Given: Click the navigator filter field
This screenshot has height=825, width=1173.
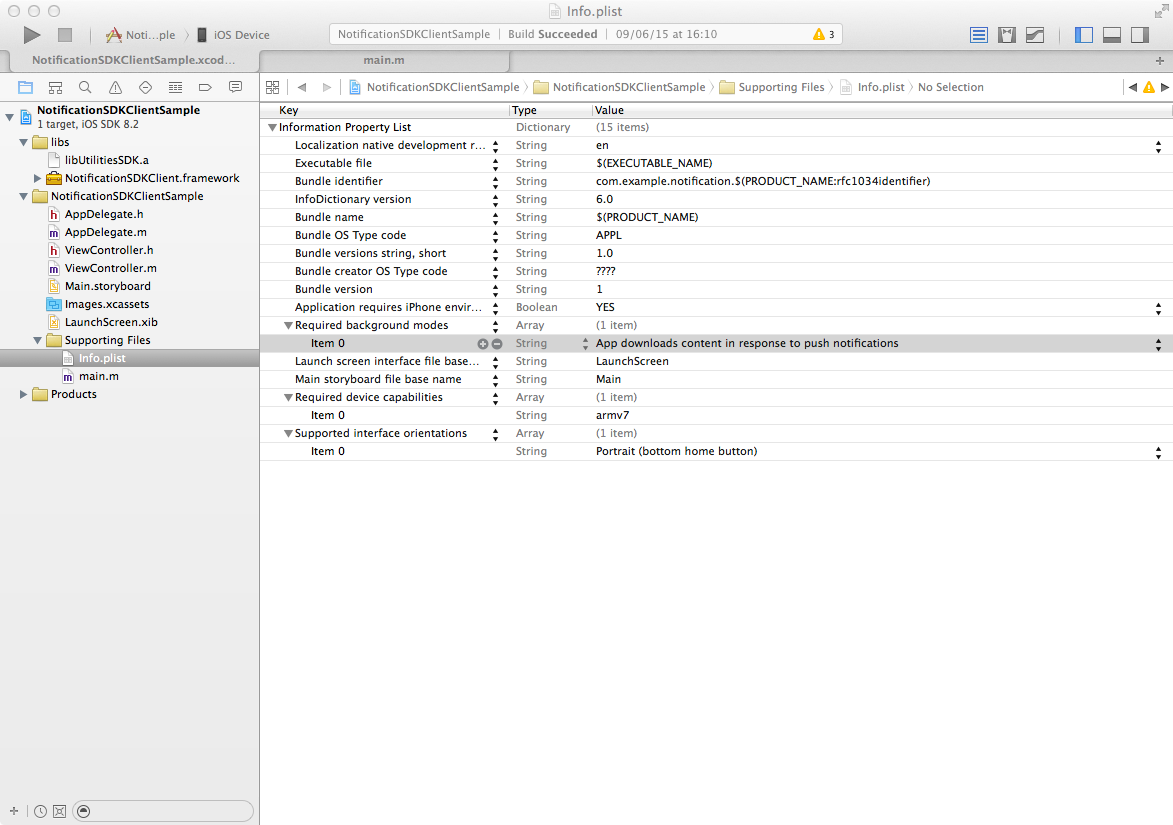Looking at the screenshot, I should pyautogui.click(x=163, y=811).
